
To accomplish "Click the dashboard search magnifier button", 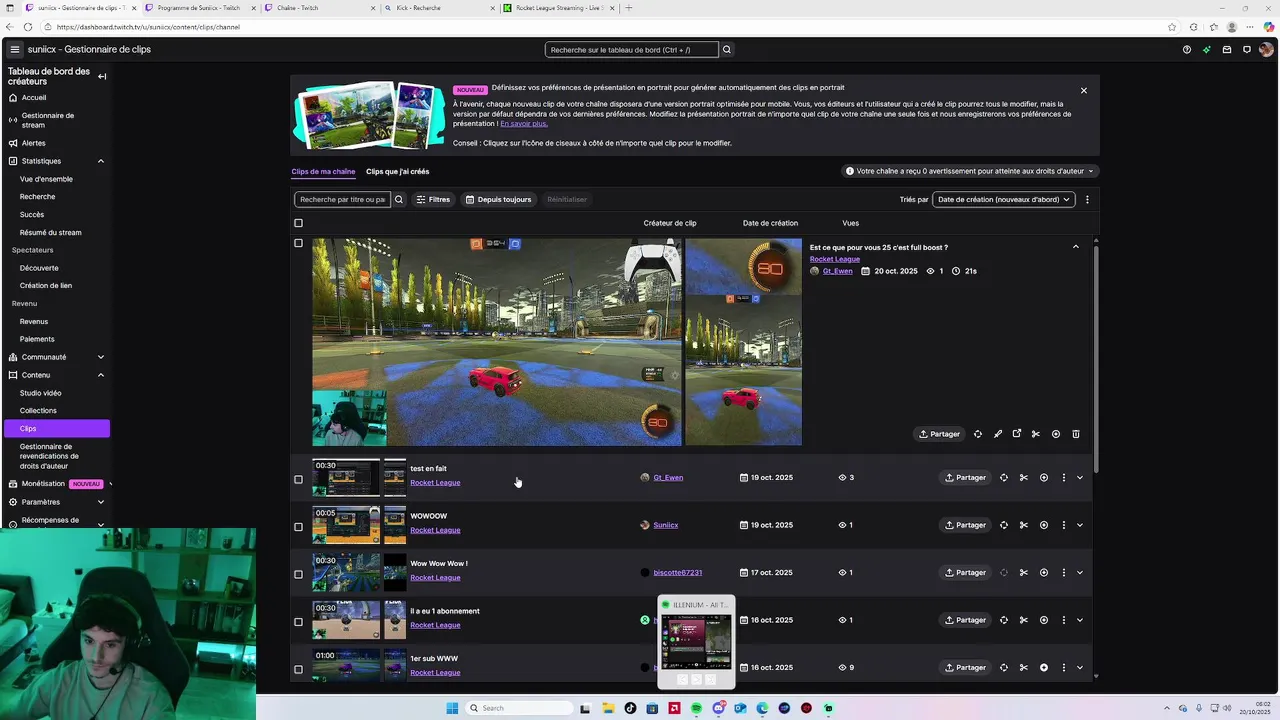I will [x=727, y=49].
